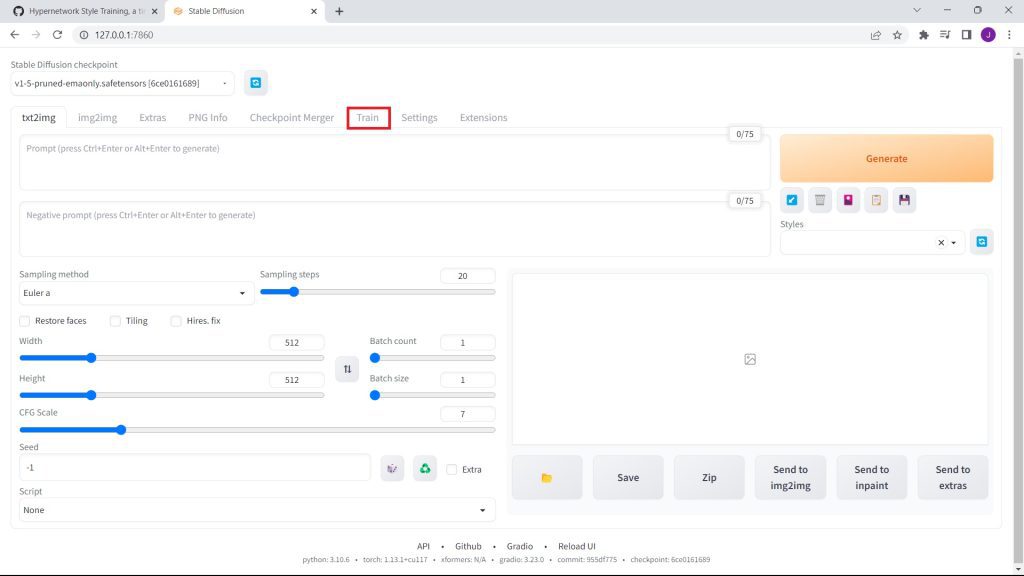Enable the Restore faces checkbox
This screenshot has width=1024, height=576.
tap(25, 321)
